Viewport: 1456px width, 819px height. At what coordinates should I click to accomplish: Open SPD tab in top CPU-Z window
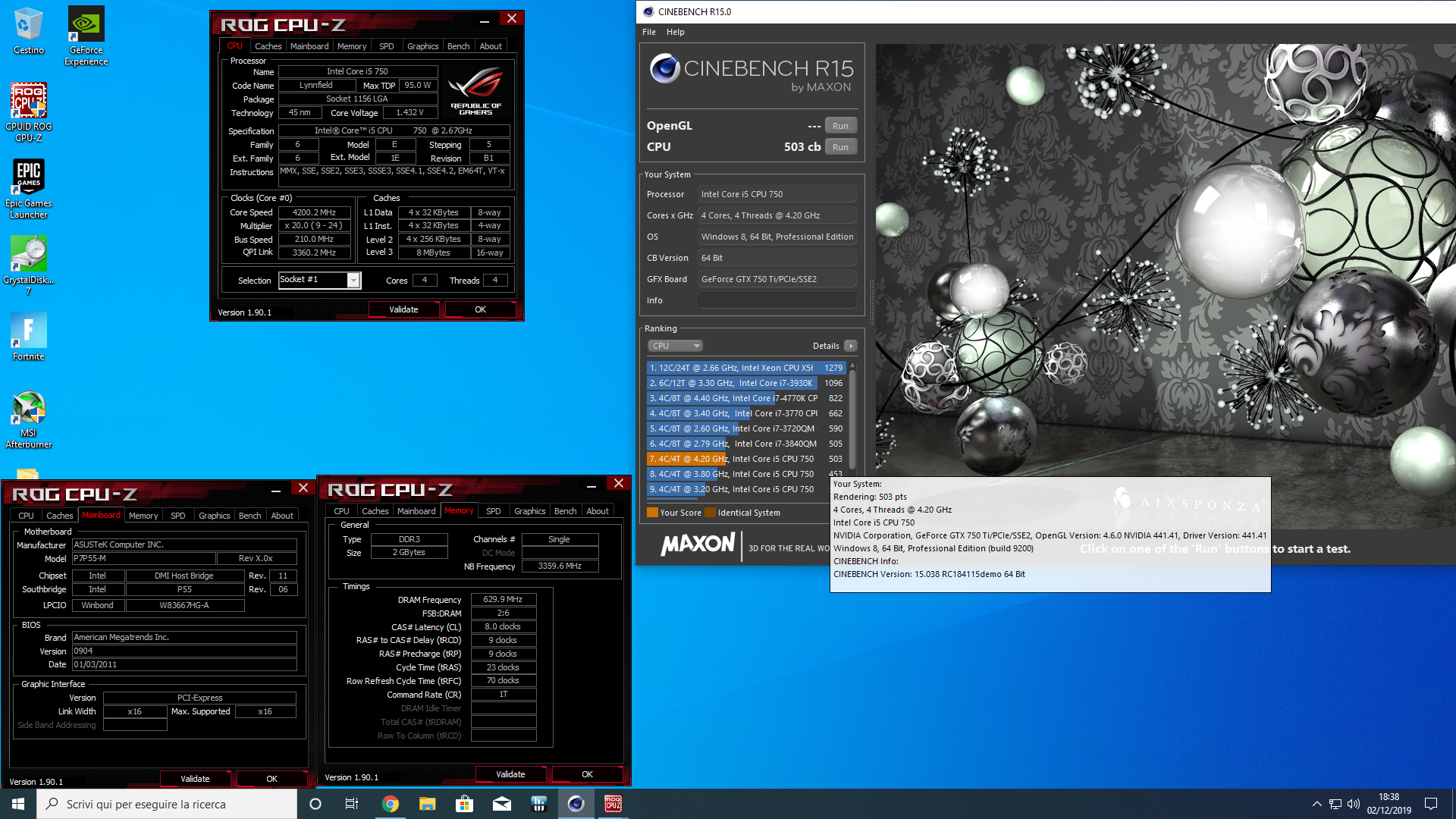pyautogui.click(x=386, y=46)
